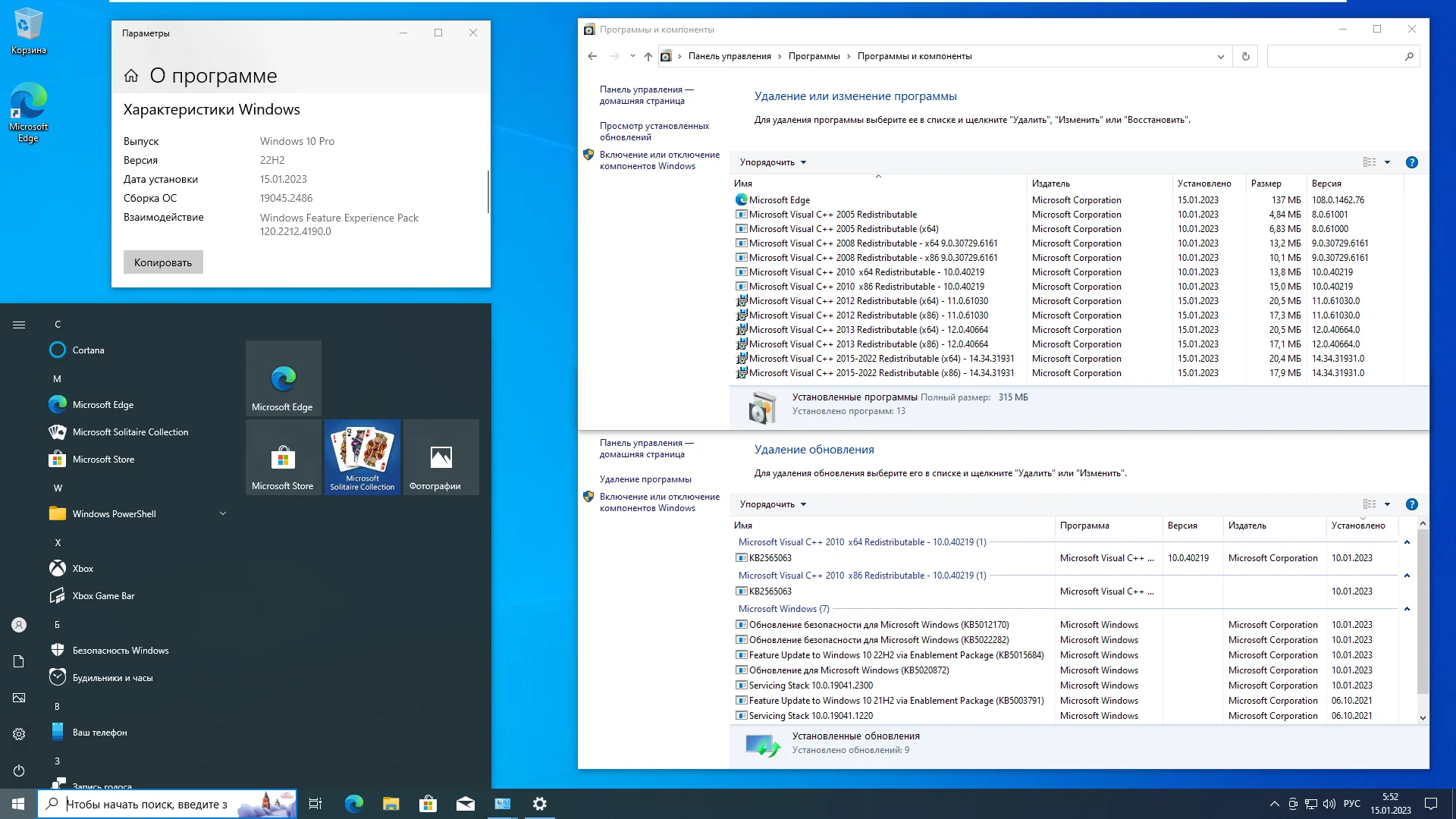The height and width of the screenshot is (819, 1456).
Task: Click the Start menu power icon
Action: click(x=19, y=770)
